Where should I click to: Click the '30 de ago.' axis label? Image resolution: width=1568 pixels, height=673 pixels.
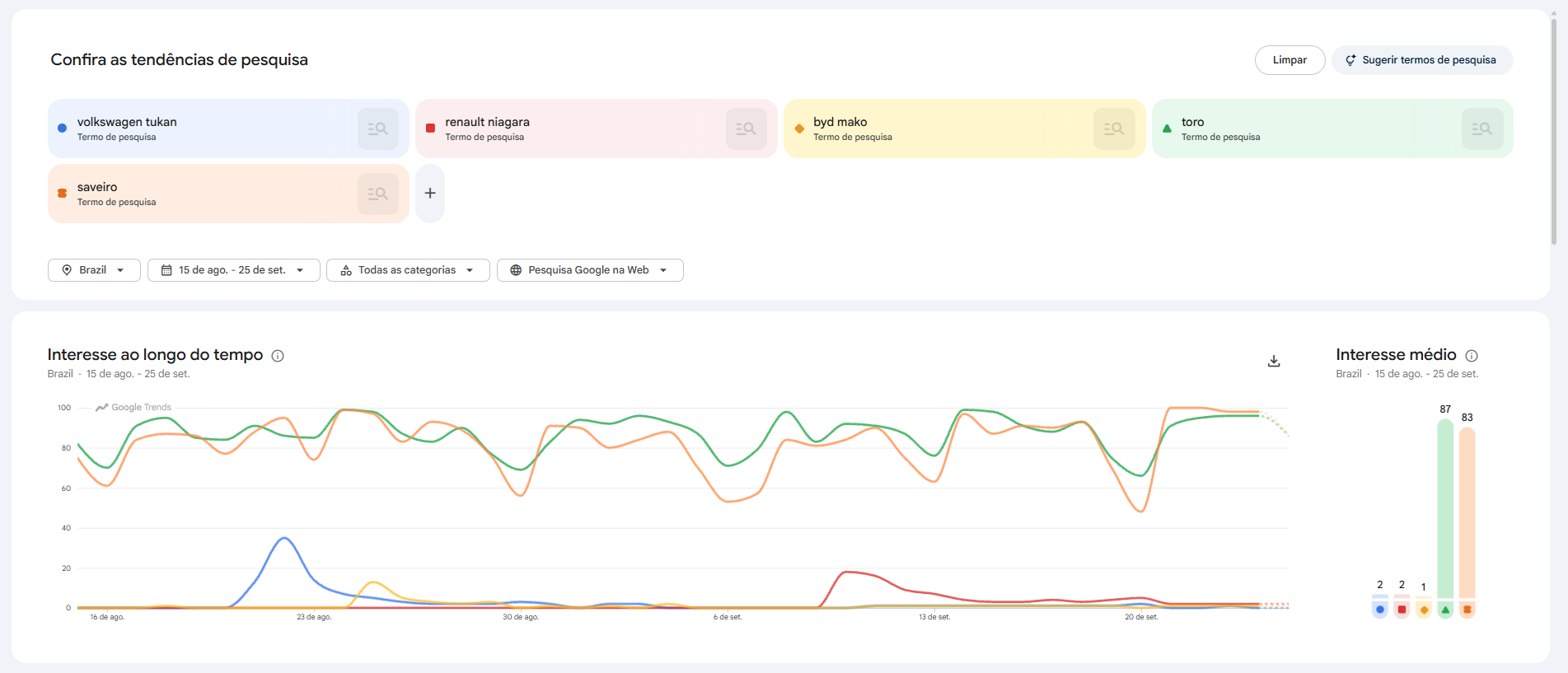click(x=521, y=617)
